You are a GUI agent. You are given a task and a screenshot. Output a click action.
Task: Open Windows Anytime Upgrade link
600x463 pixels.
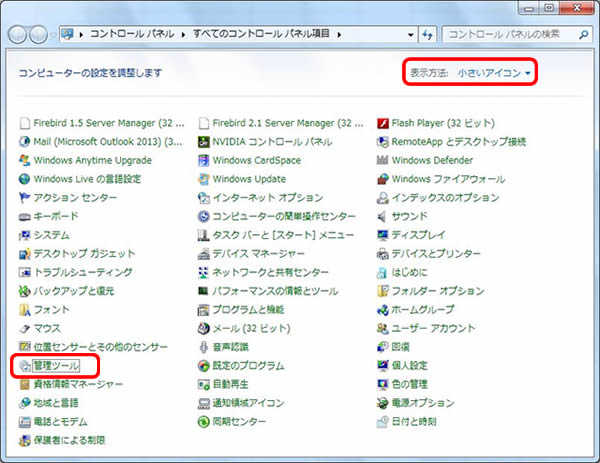click(x=93, y=160)
